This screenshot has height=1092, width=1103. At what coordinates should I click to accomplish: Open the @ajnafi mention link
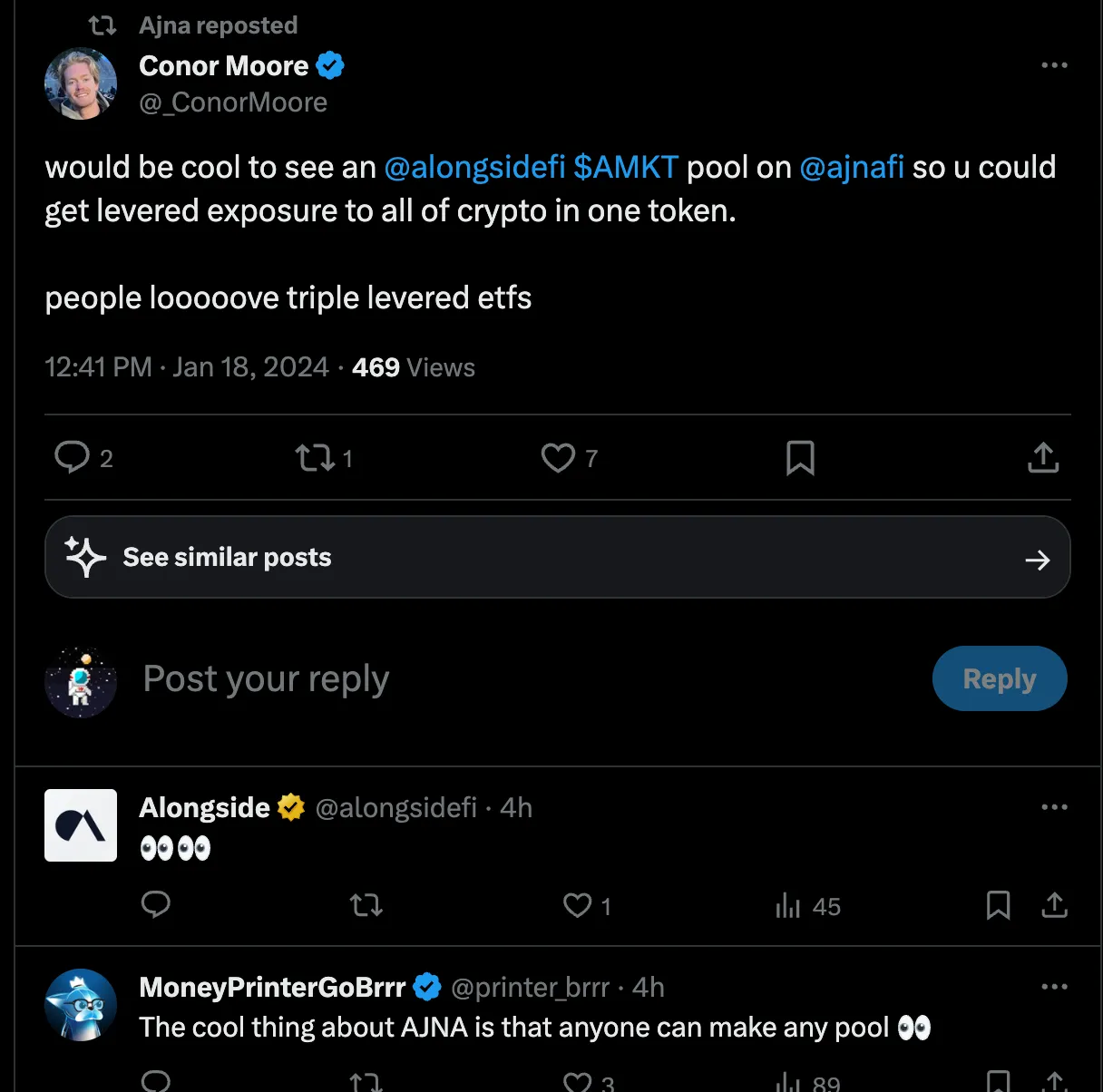[x=852, y=167]
